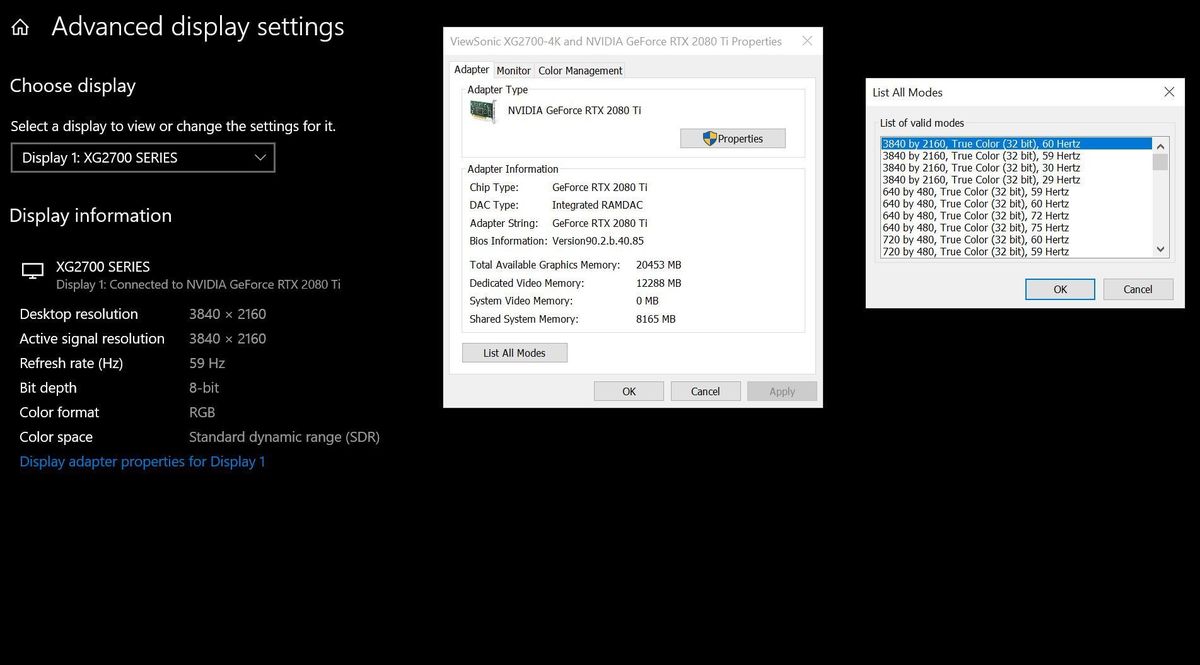The height and width of the screenshot is (665, 1200).
Task: Select 640 by 480, 60 Hertz mode
Action: click(1016, 204)
